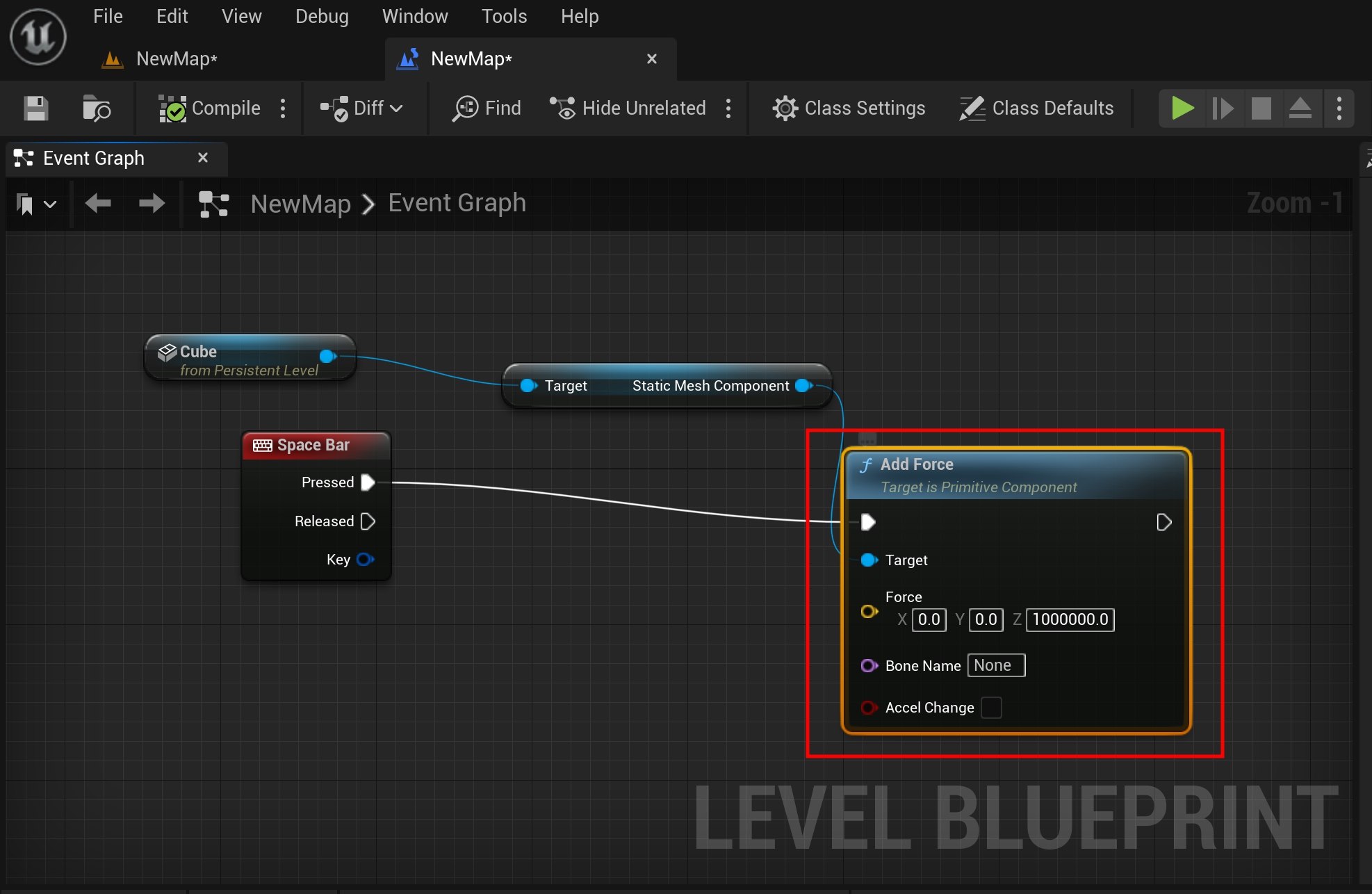The height and width of the screenshot is (894, 1372).
Task: Edit the Force Y value field
Action: 986,619
